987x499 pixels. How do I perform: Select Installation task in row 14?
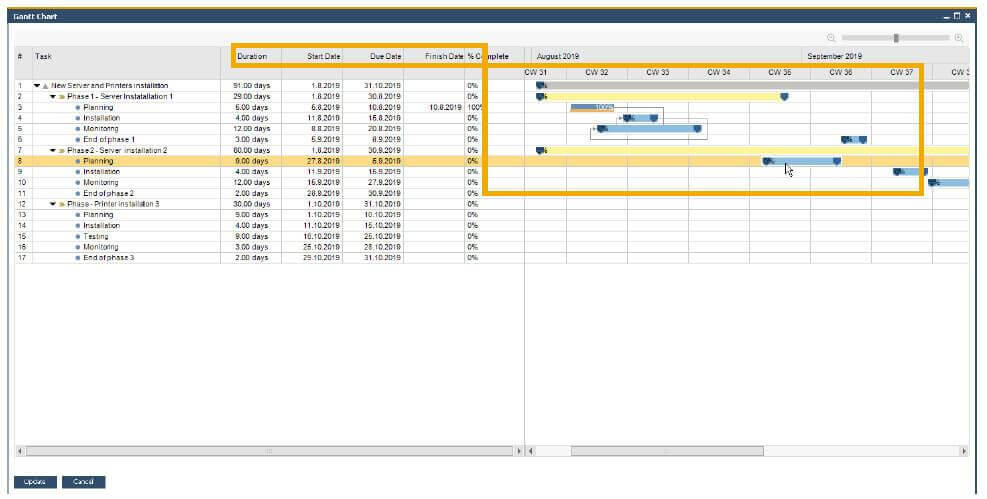pos(101,226)
